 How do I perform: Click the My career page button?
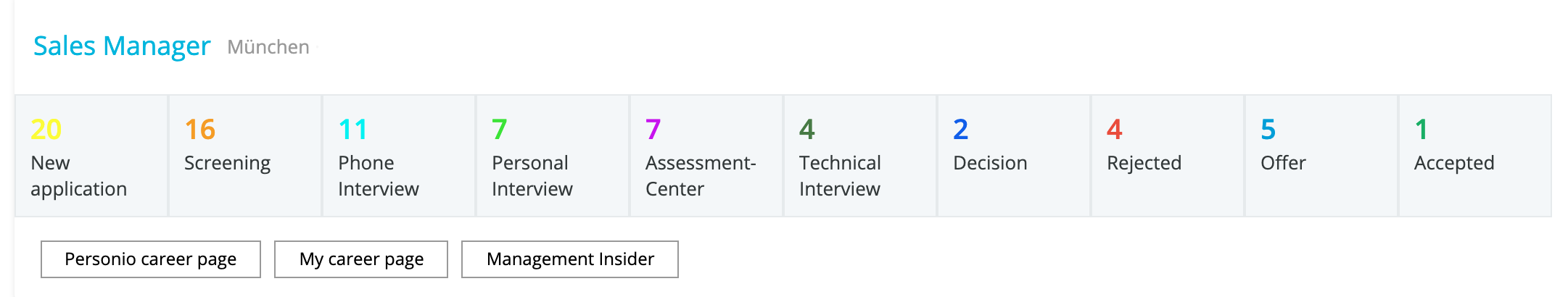361,259
